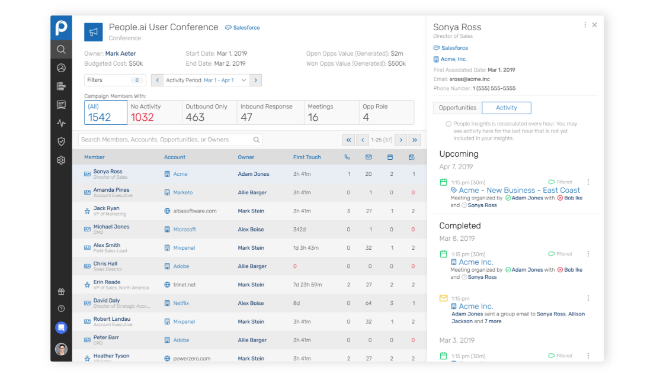Jump to first page of members
The width and height of the screenshot is (660, 377).
coord(349,140)
